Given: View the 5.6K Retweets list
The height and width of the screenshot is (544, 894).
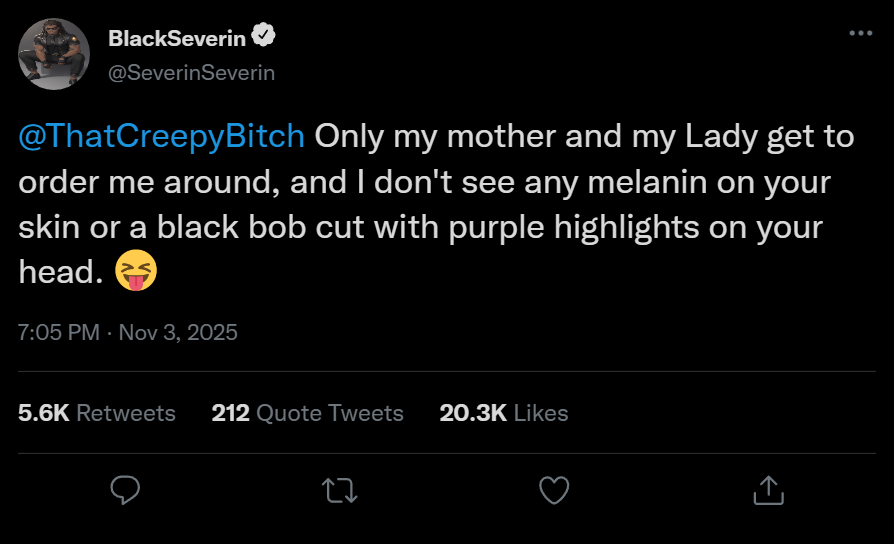Looking at the screenshot, I should (x=97, y=413).
